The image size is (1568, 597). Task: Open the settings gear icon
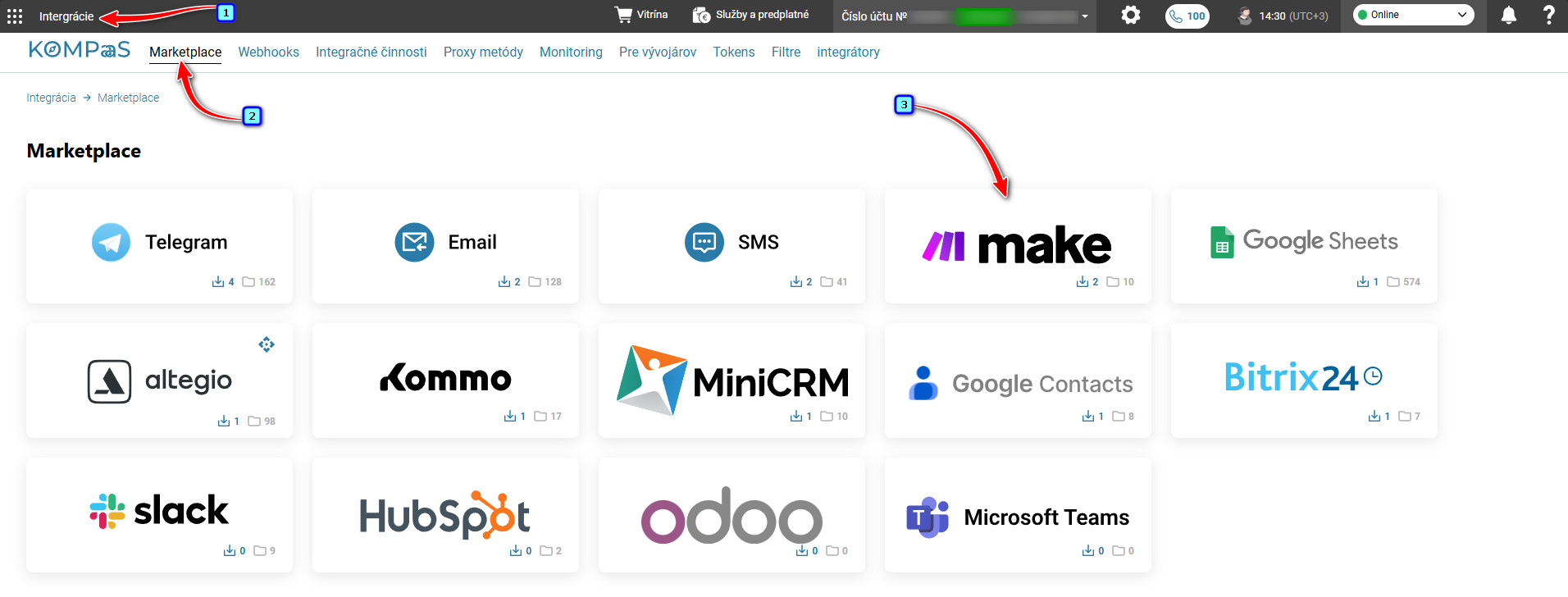(1131, 15)
